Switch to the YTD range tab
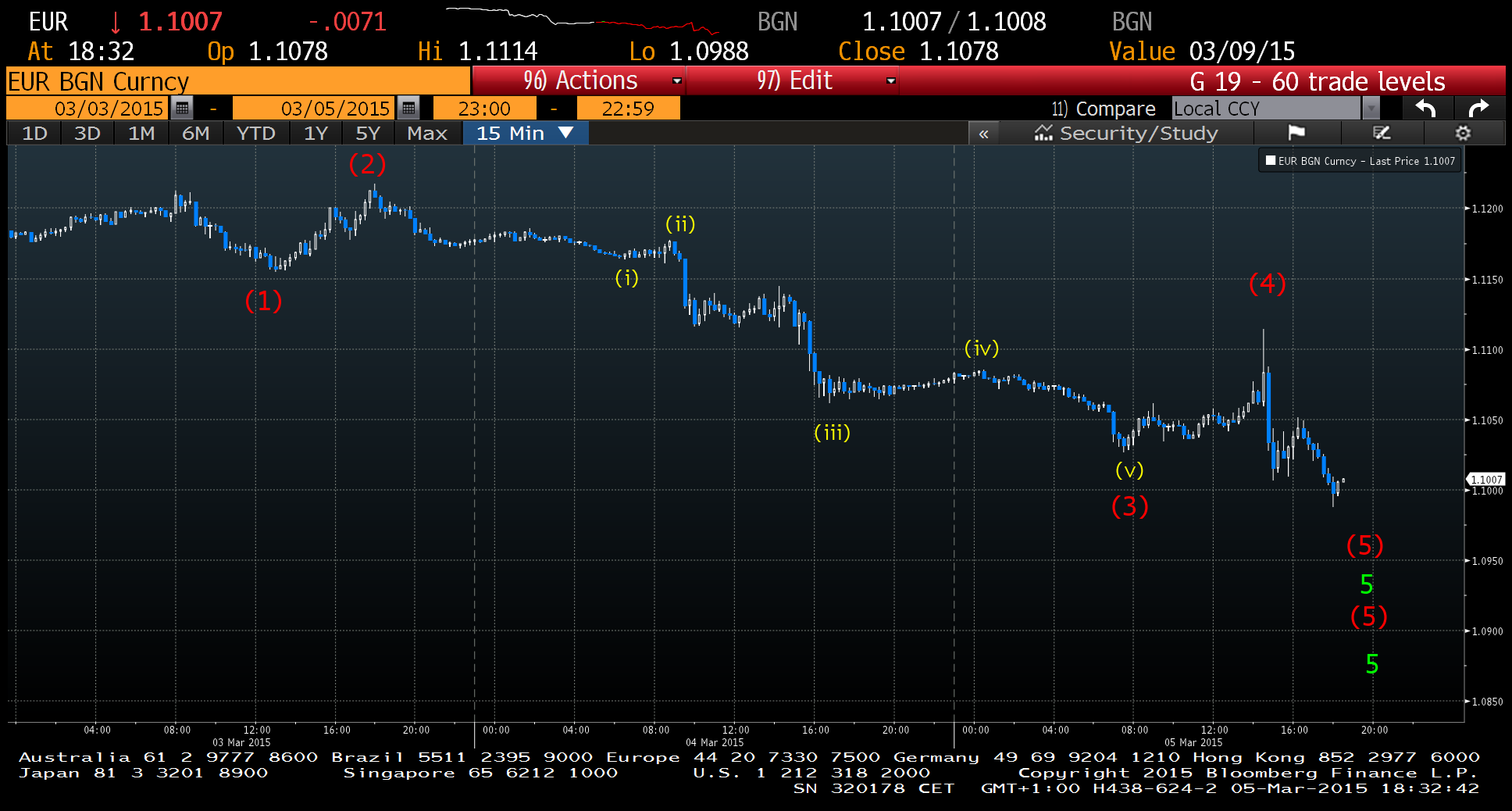 (255, 134)
